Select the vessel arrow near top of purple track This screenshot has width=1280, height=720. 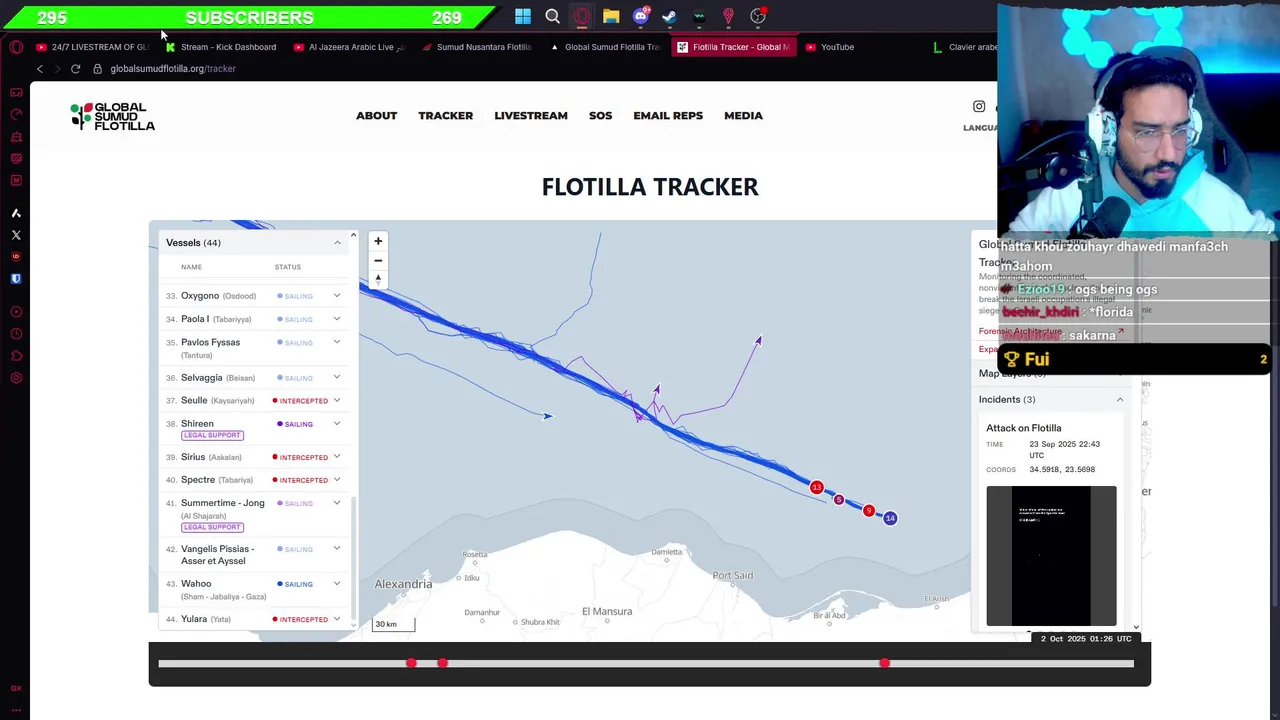[x=758, y=342]
